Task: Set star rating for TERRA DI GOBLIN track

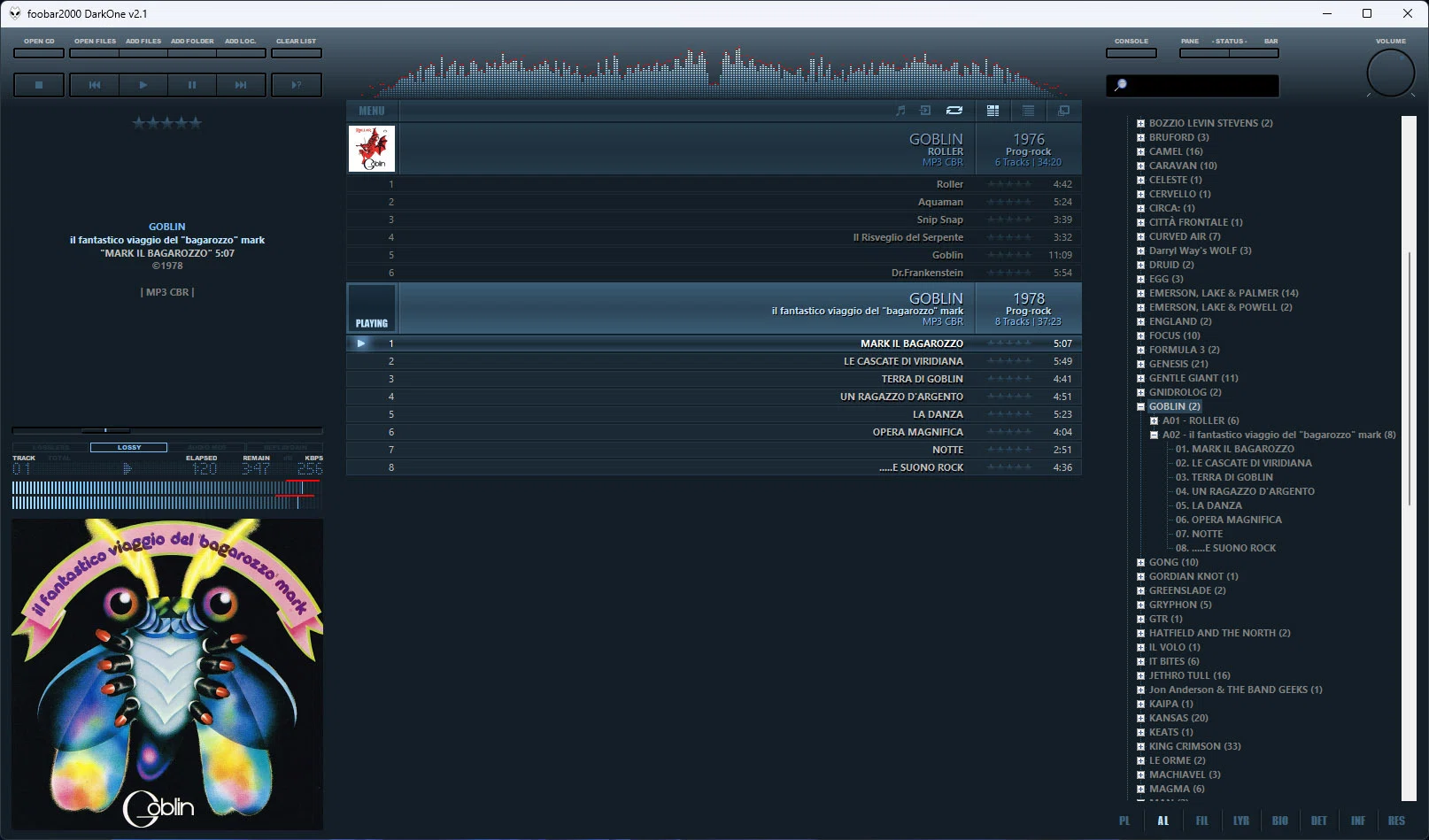Action: [1009, 379]
